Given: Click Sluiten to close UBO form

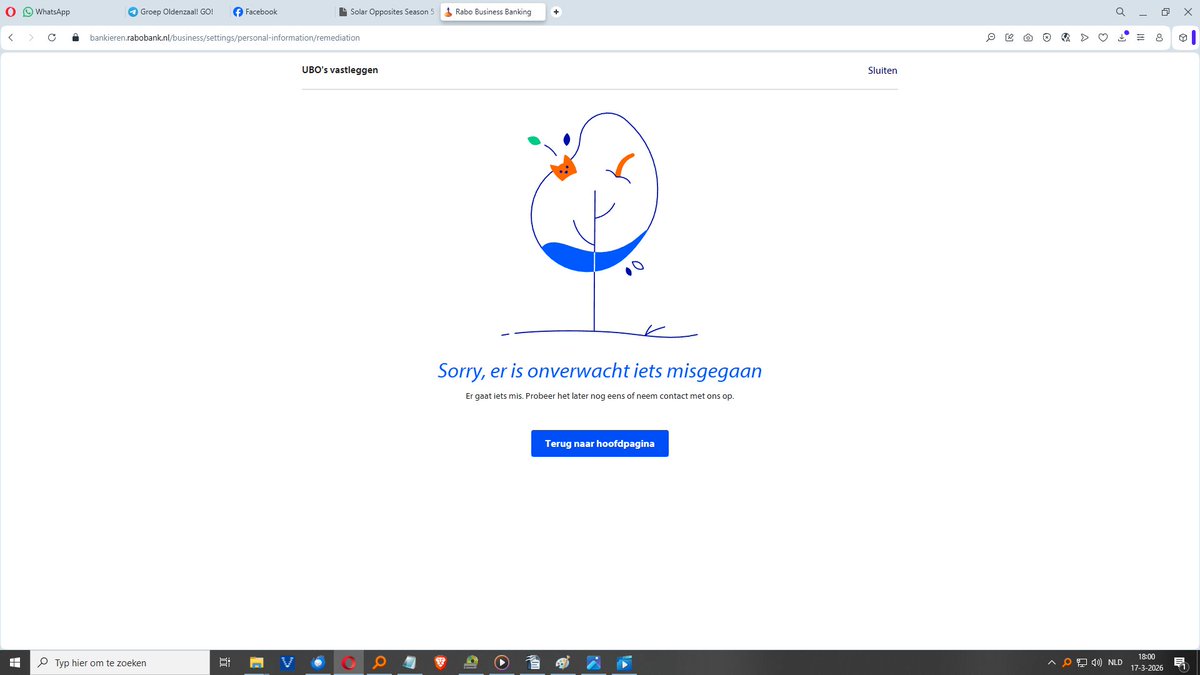Looking at the screenshot, I should tap(882, 70).
